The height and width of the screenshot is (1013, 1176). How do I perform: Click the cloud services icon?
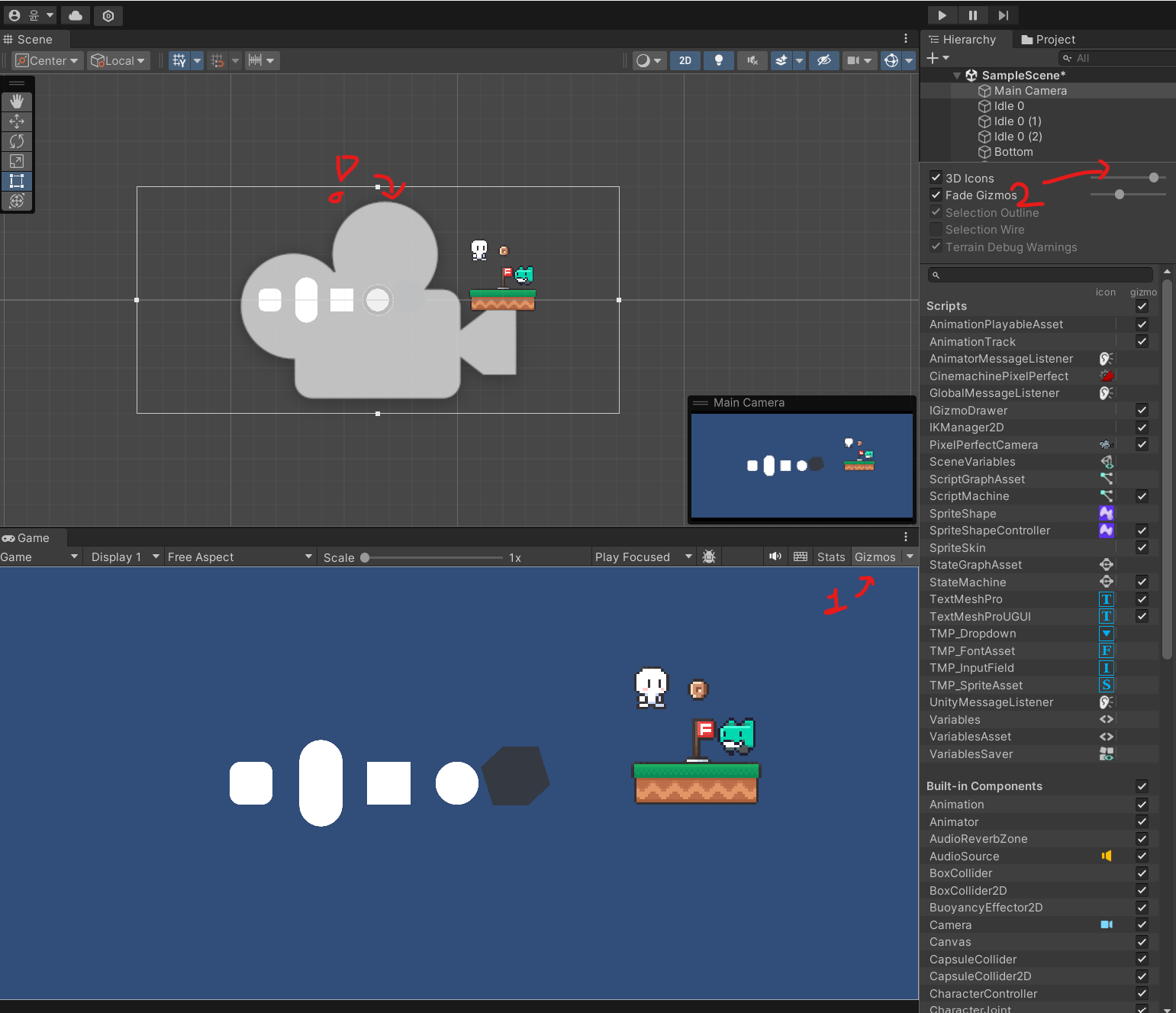pyautogui.click(x=76, y=15)
